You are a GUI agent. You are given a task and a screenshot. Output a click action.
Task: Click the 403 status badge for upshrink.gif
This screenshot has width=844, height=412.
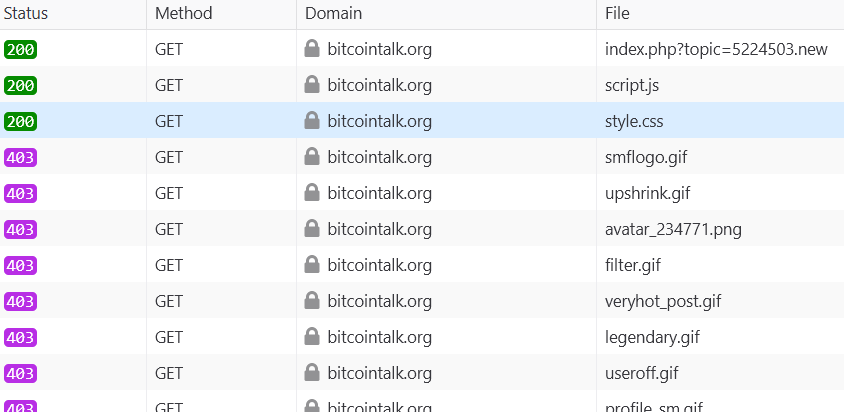tap(20, 194)
